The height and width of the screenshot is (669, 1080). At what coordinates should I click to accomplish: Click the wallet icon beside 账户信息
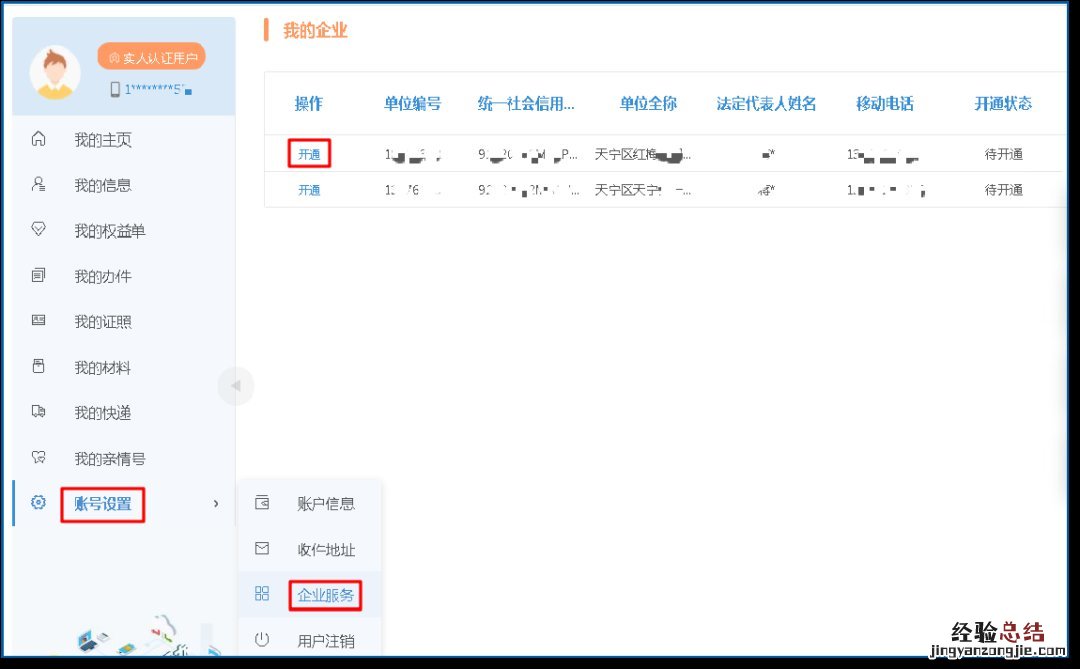[x=262, y=502]
